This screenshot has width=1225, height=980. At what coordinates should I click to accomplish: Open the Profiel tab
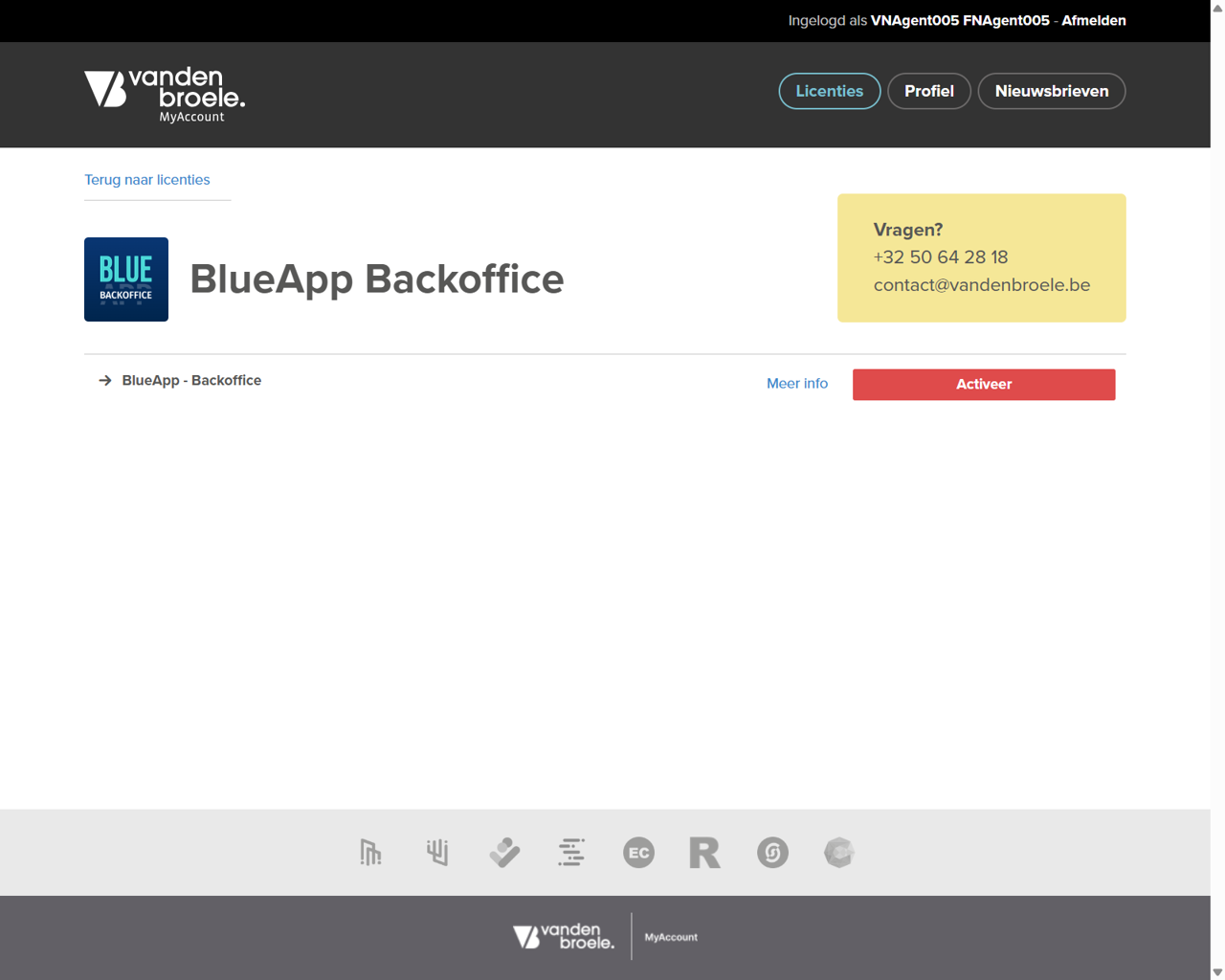928,91
